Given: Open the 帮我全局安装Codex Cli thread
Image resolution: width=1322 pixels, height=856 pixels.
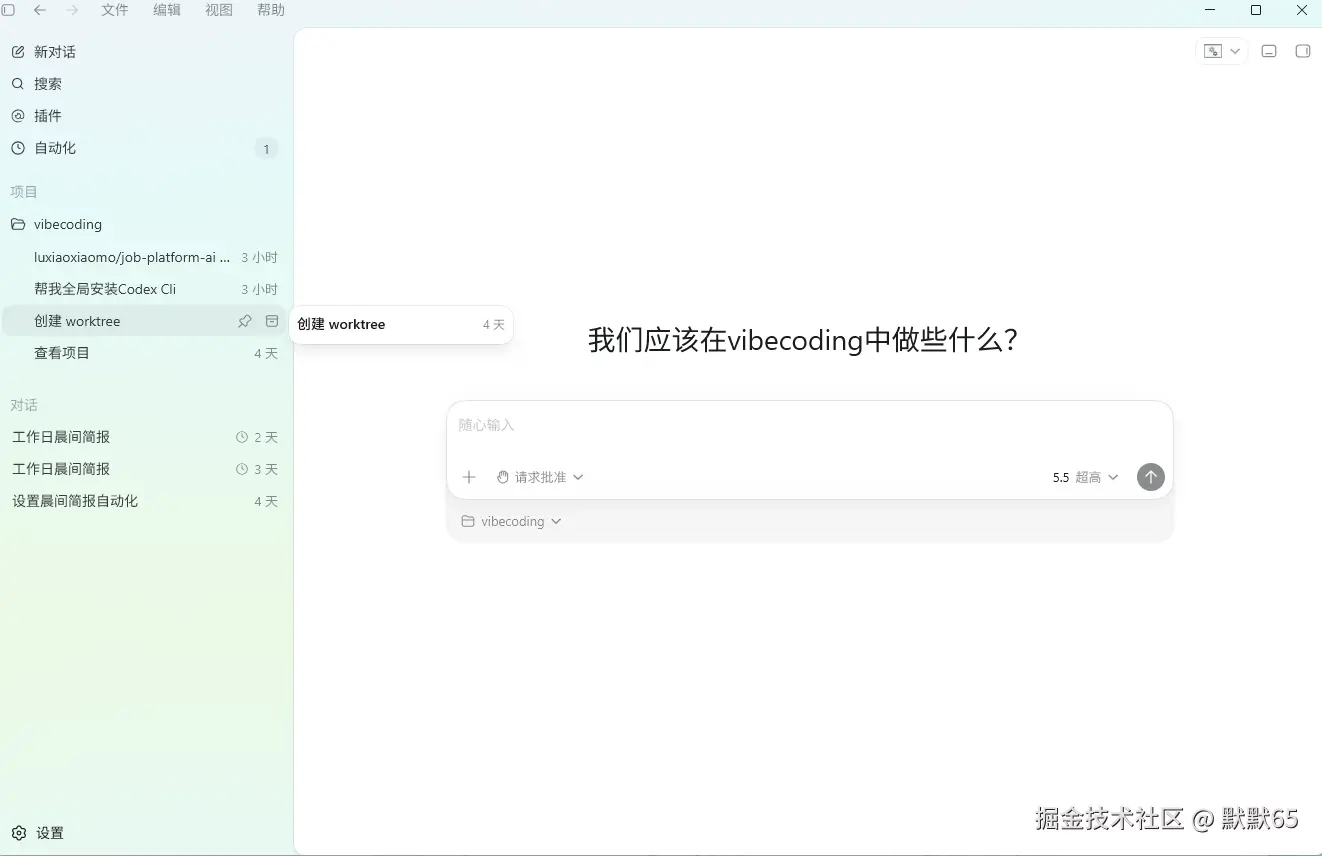Looking at the screenshot, I should tap(145, 289).
